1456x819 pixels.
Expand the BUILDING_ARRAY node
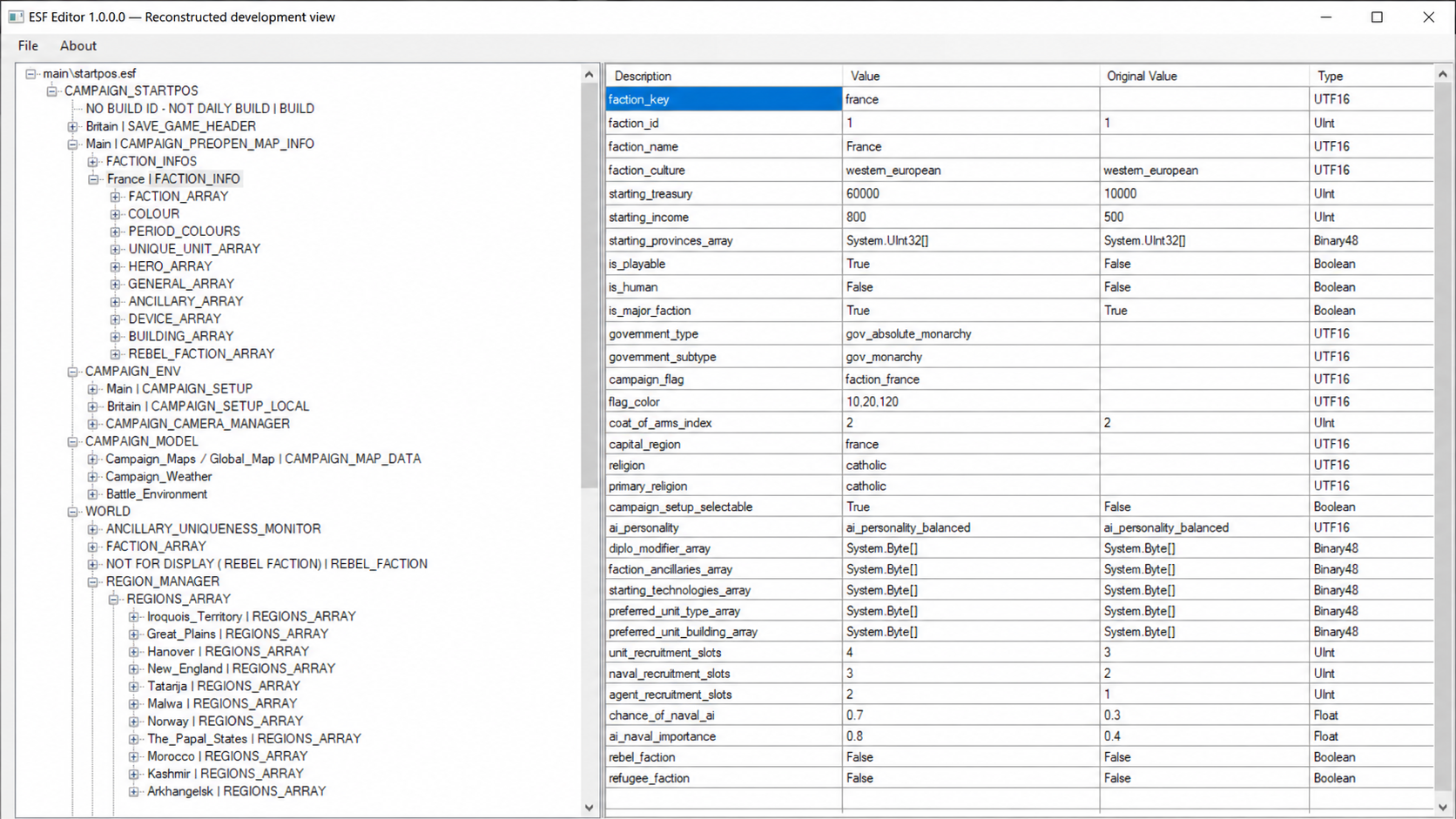click(115, 336)
